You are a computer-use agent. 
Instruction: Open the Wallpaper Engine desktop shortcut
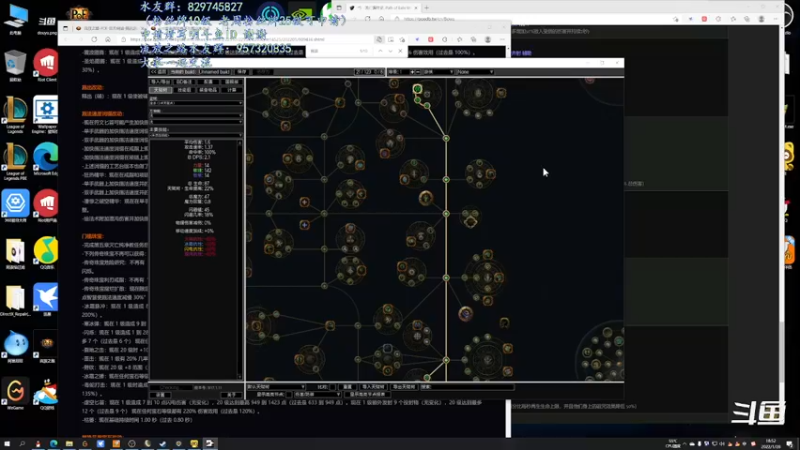click(x=46, y=114)
